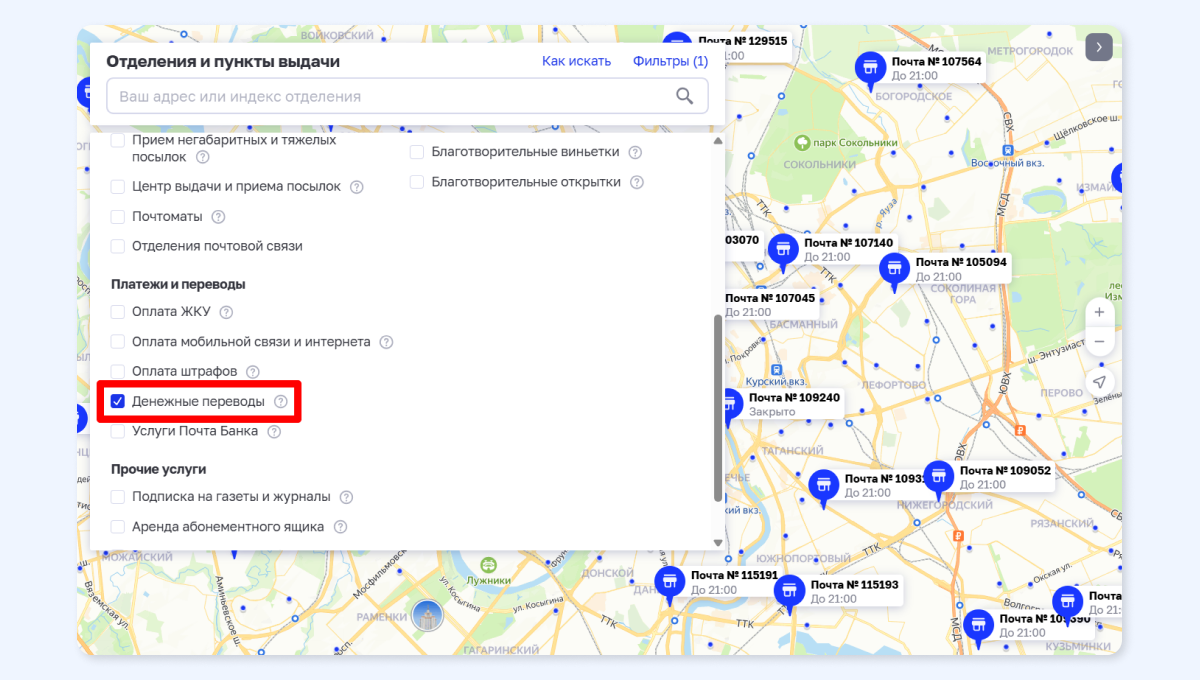Viewport: 1200px width, 680px height.
Task: Select map pin for Почта № 105094
Action: tap(895, 270)
